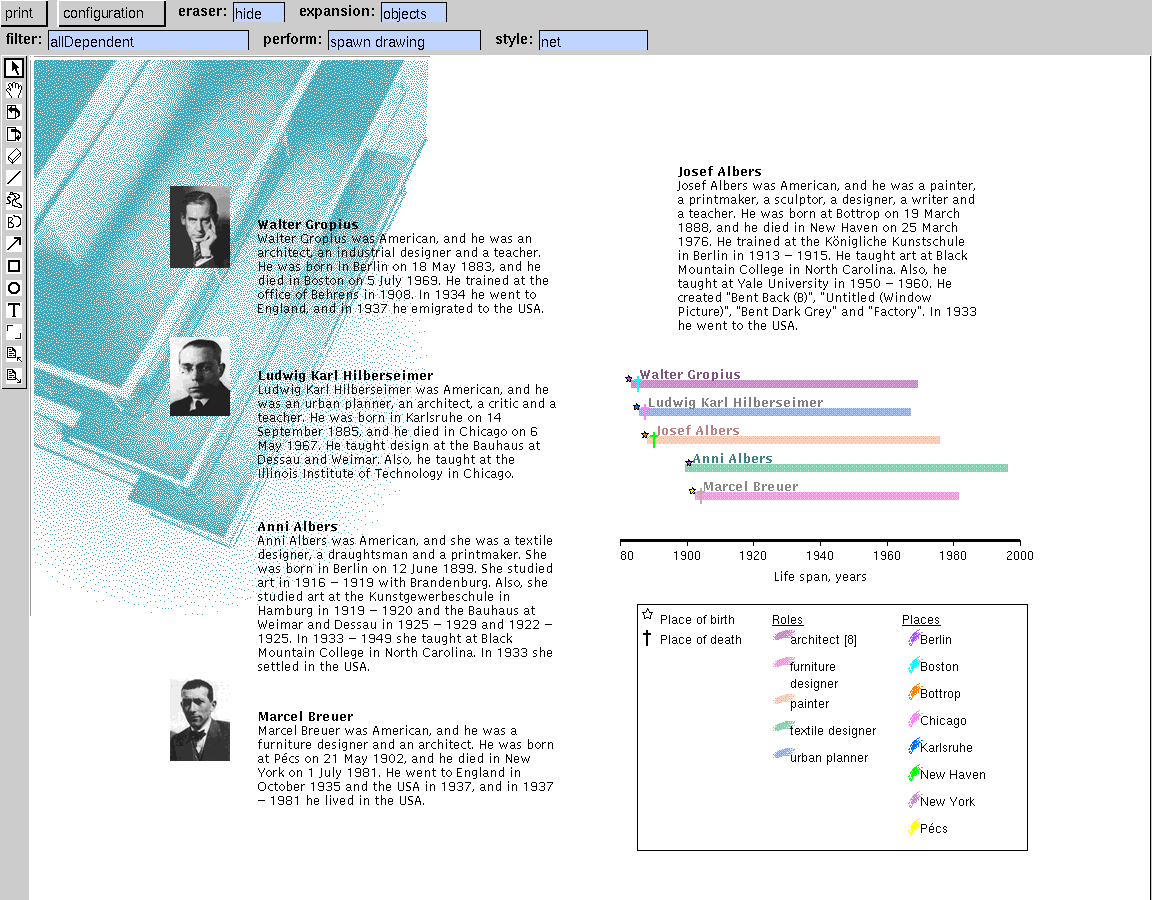Select the straight line tool

[x=14, y=179]
